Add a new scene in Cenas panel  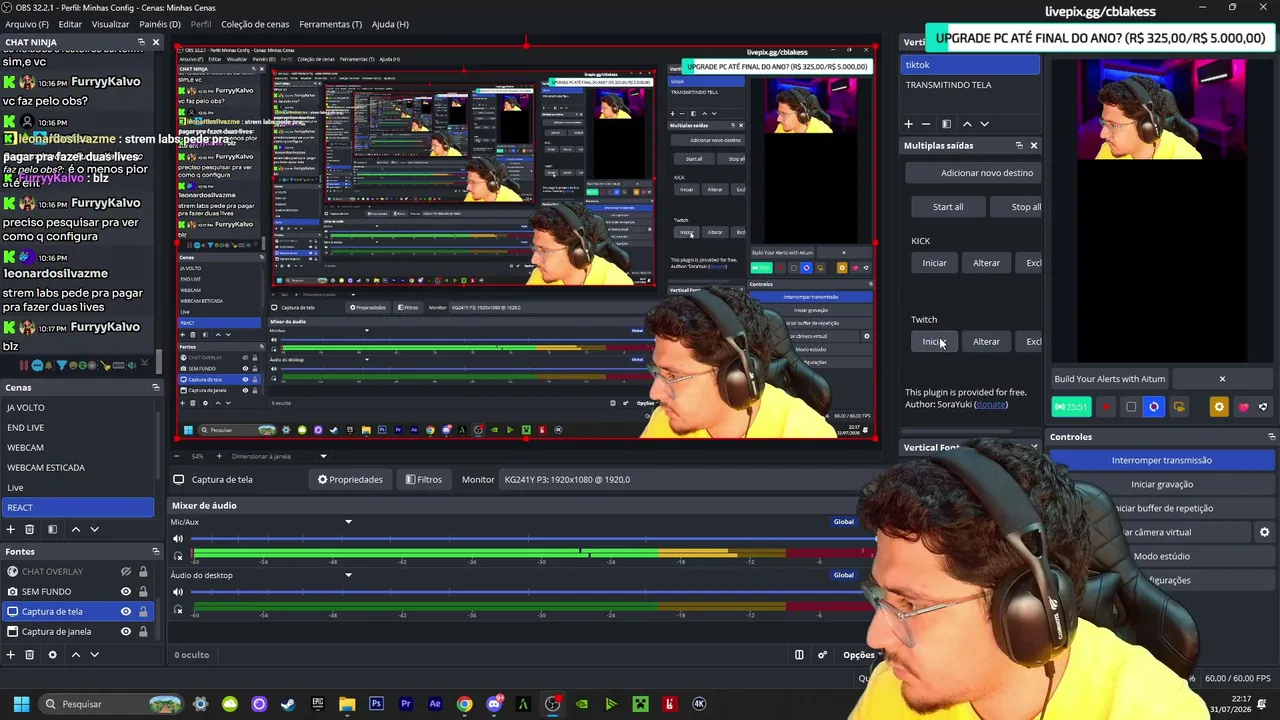click(x=10, y=529)
